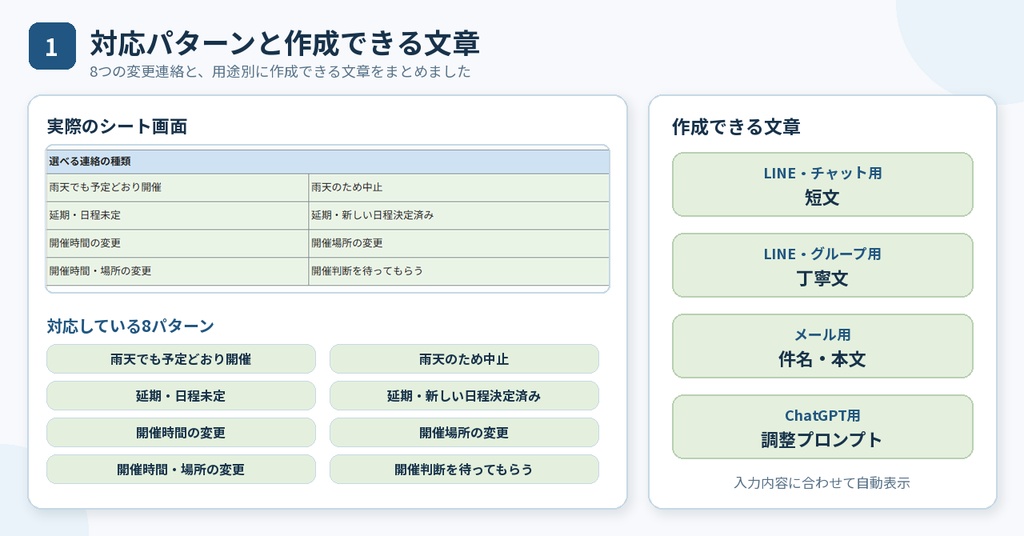
Task: Select the 実際のシート画面 panel heading
Action: tap(117, 126)
